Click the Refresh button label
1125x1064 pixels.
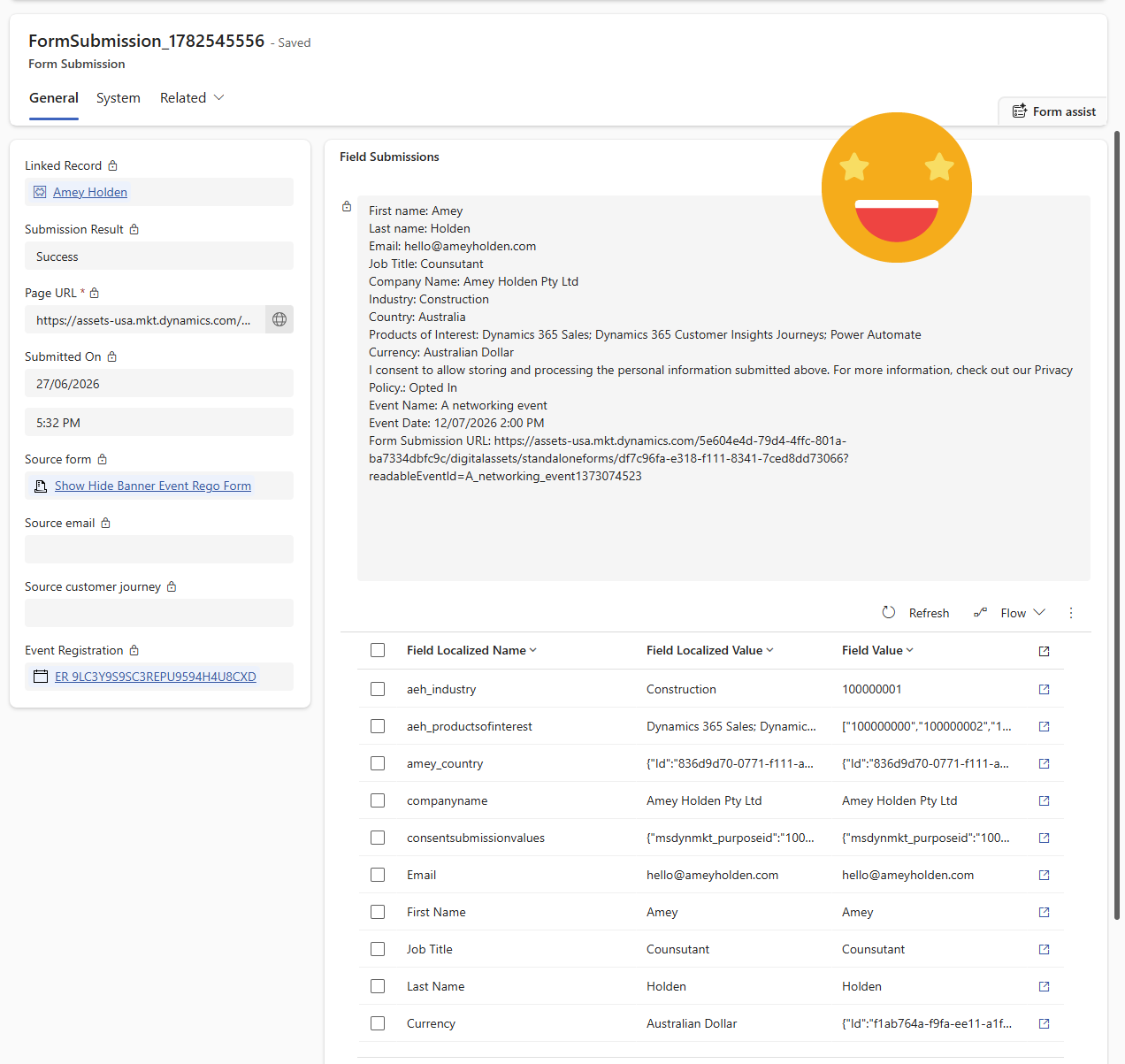click(x=929, y=613)
